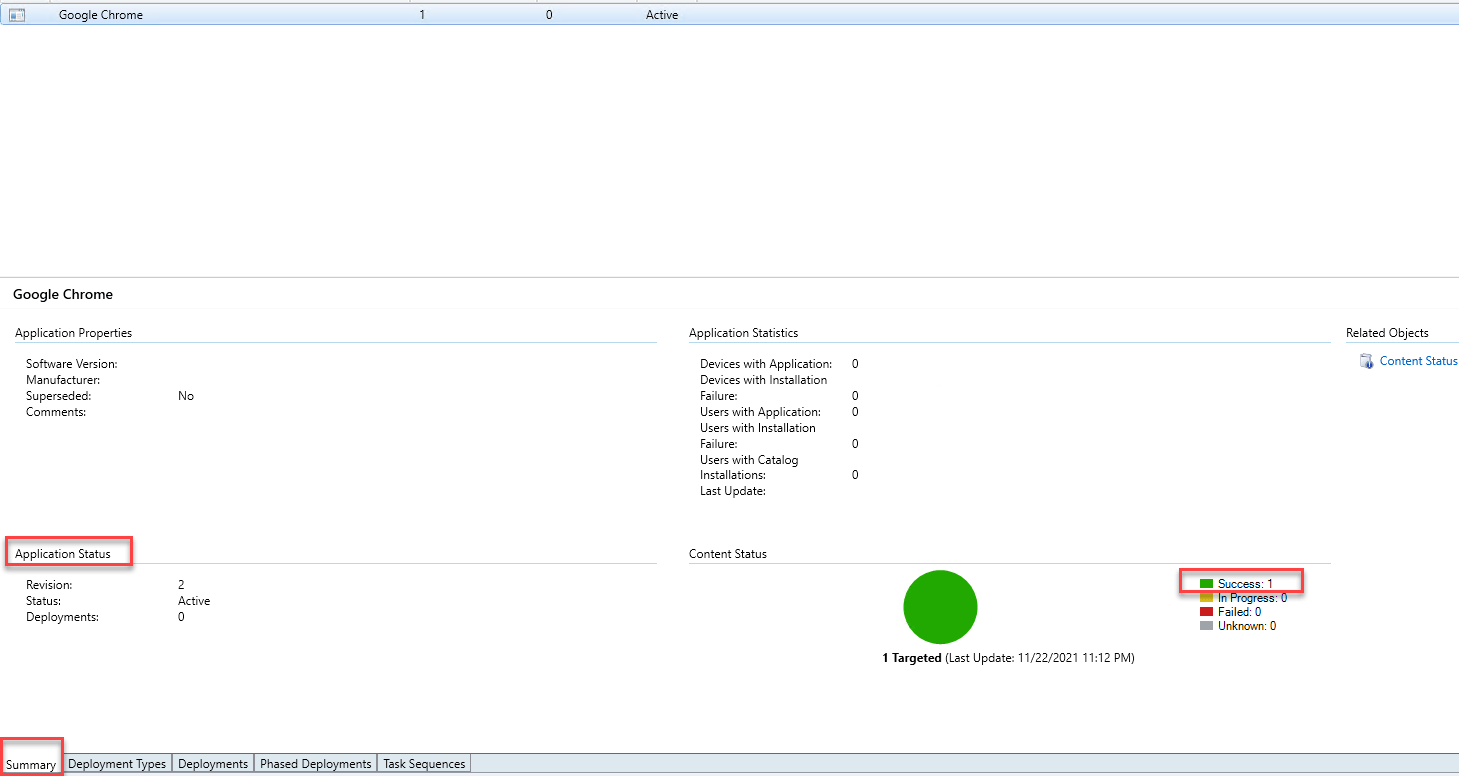Switch to the Deployments tab
Screen dimensions: 1459x776
(x=213, y=764)
